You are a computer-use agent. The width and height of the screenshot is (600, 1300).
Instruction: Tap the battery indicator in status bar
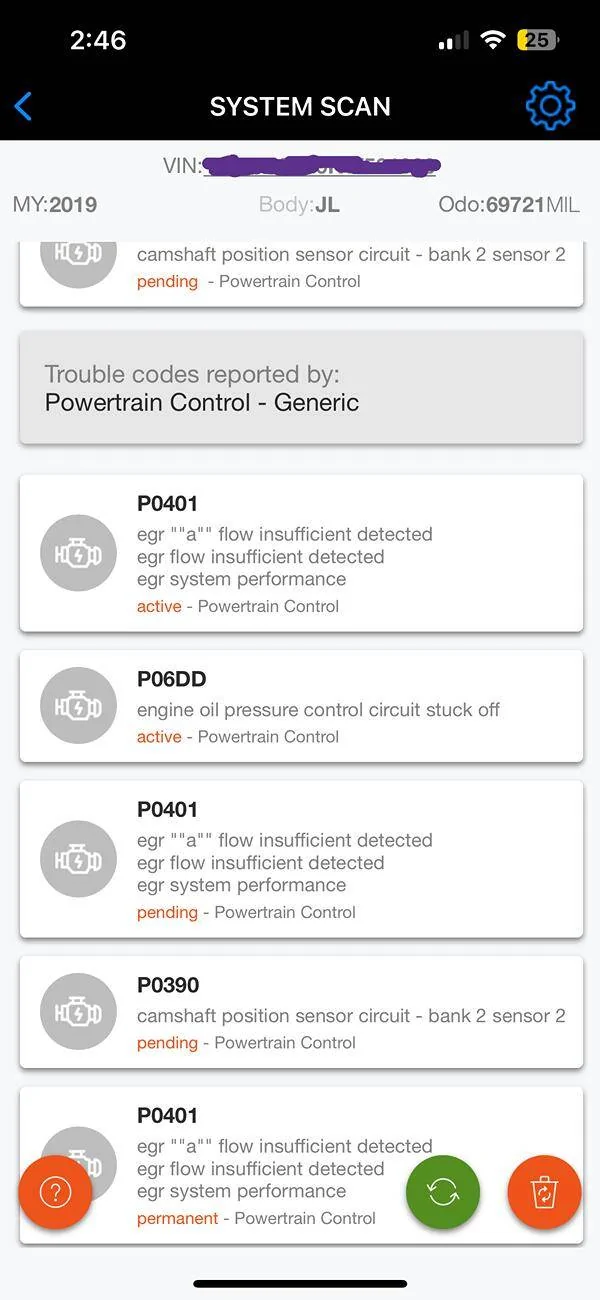point(538,40)
